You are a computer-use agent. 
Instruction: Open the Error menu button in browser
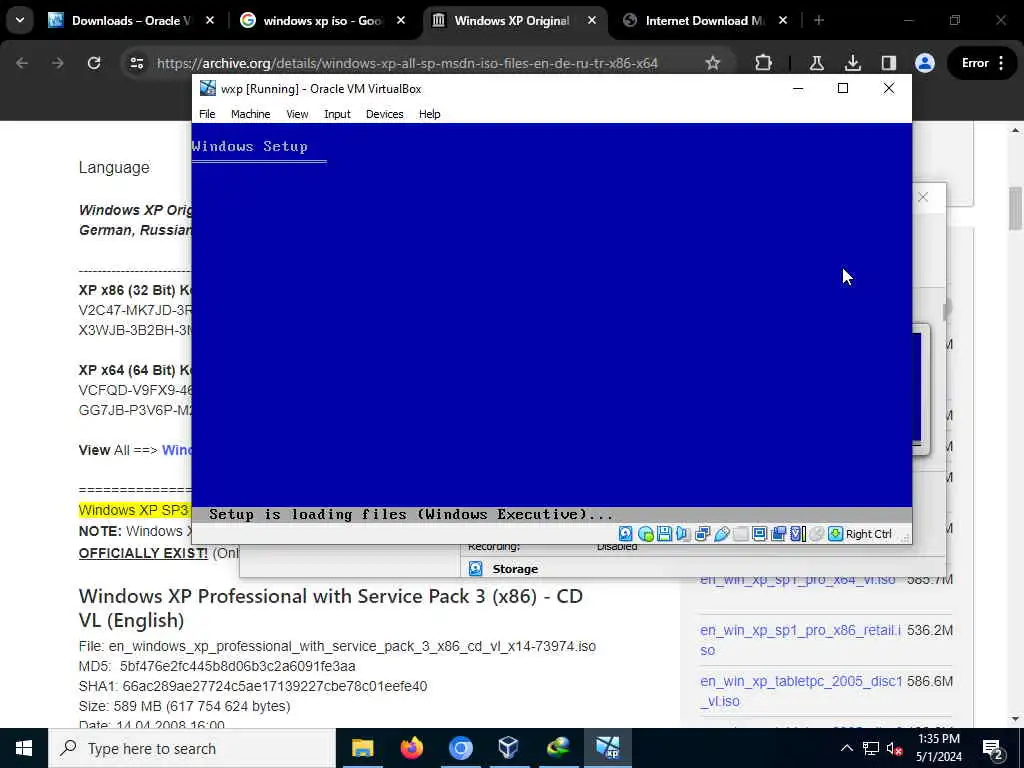pyautogui.click(x=983, y=63)
